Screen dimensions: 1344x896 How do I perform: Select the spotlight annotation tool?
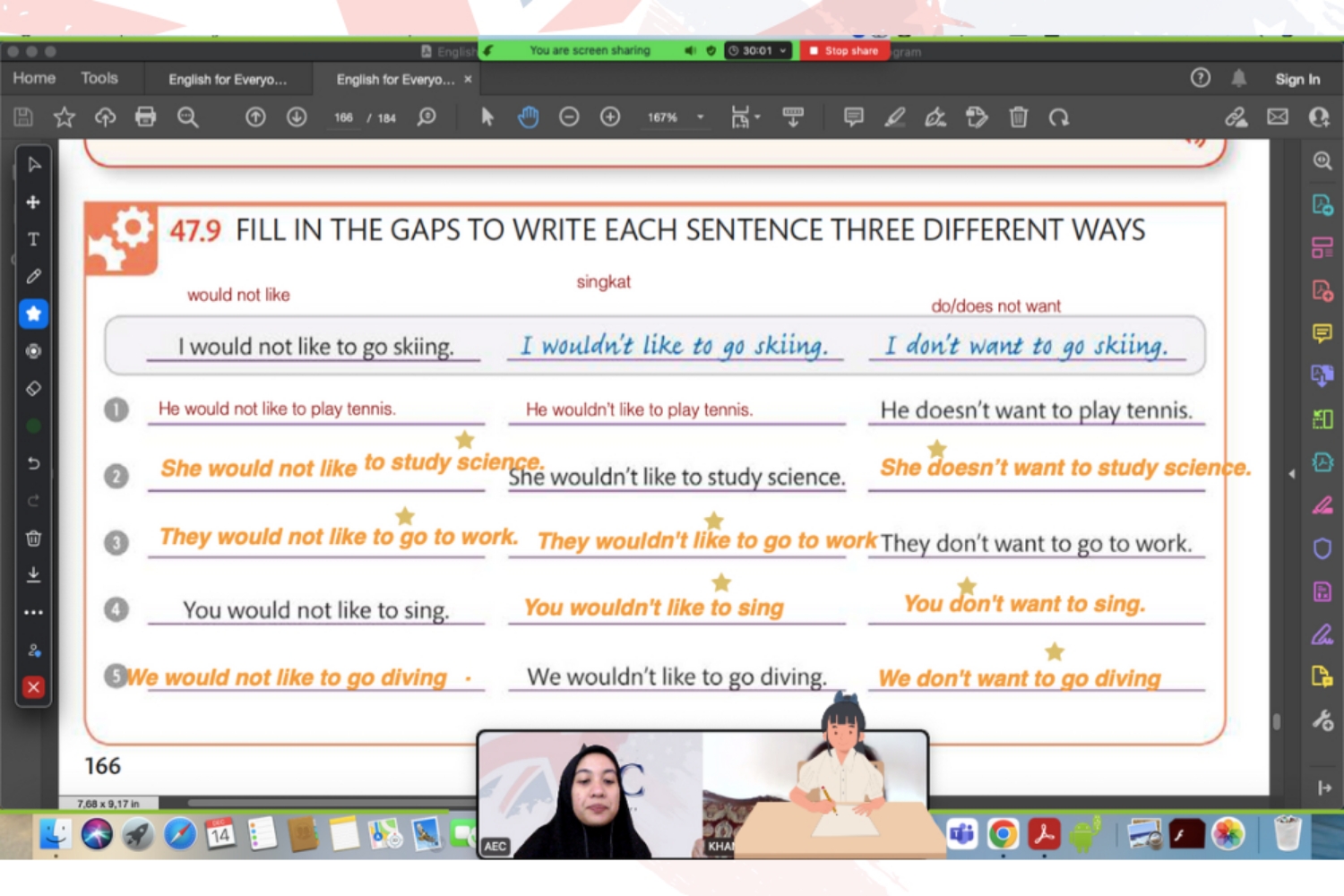click(x=33, y=351)
